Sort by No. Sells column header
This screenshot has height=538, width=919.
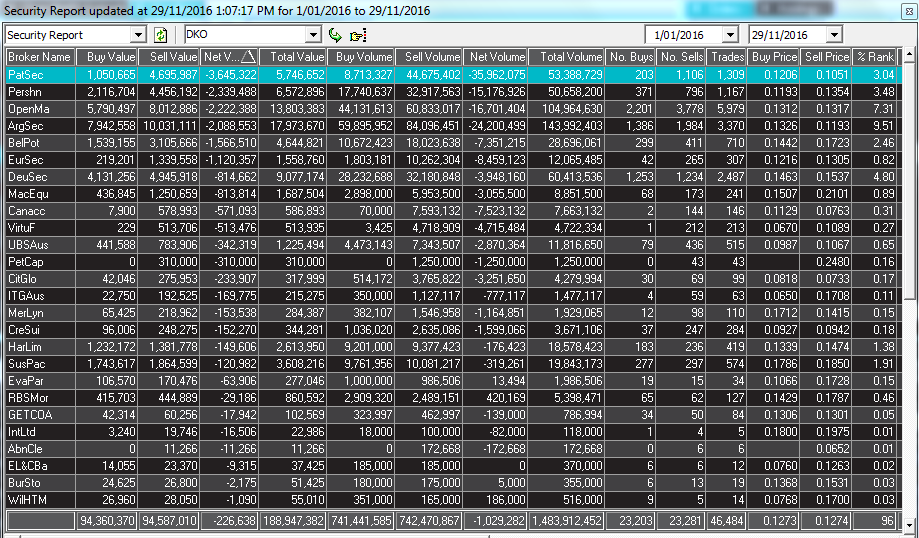[x=681, y=57]
